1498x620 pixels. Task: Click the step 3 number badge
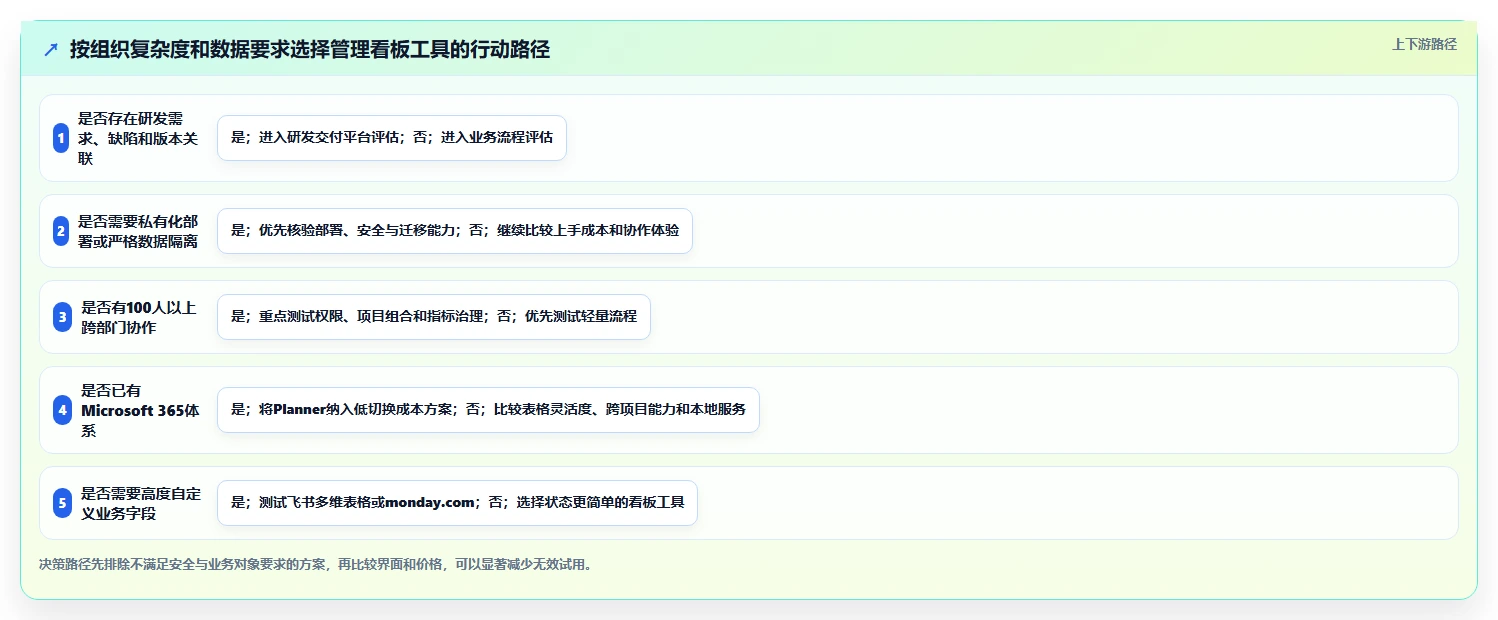[62, 317]
